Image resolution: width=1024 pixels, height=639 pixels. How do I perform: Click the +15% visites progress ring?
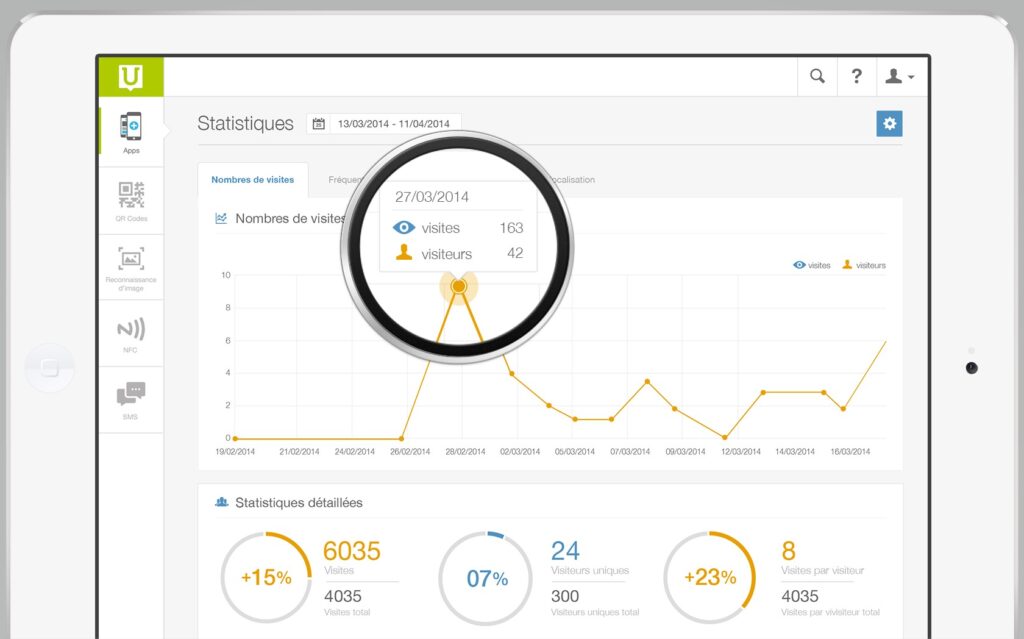pyautogui.click(x=266, y=577)
